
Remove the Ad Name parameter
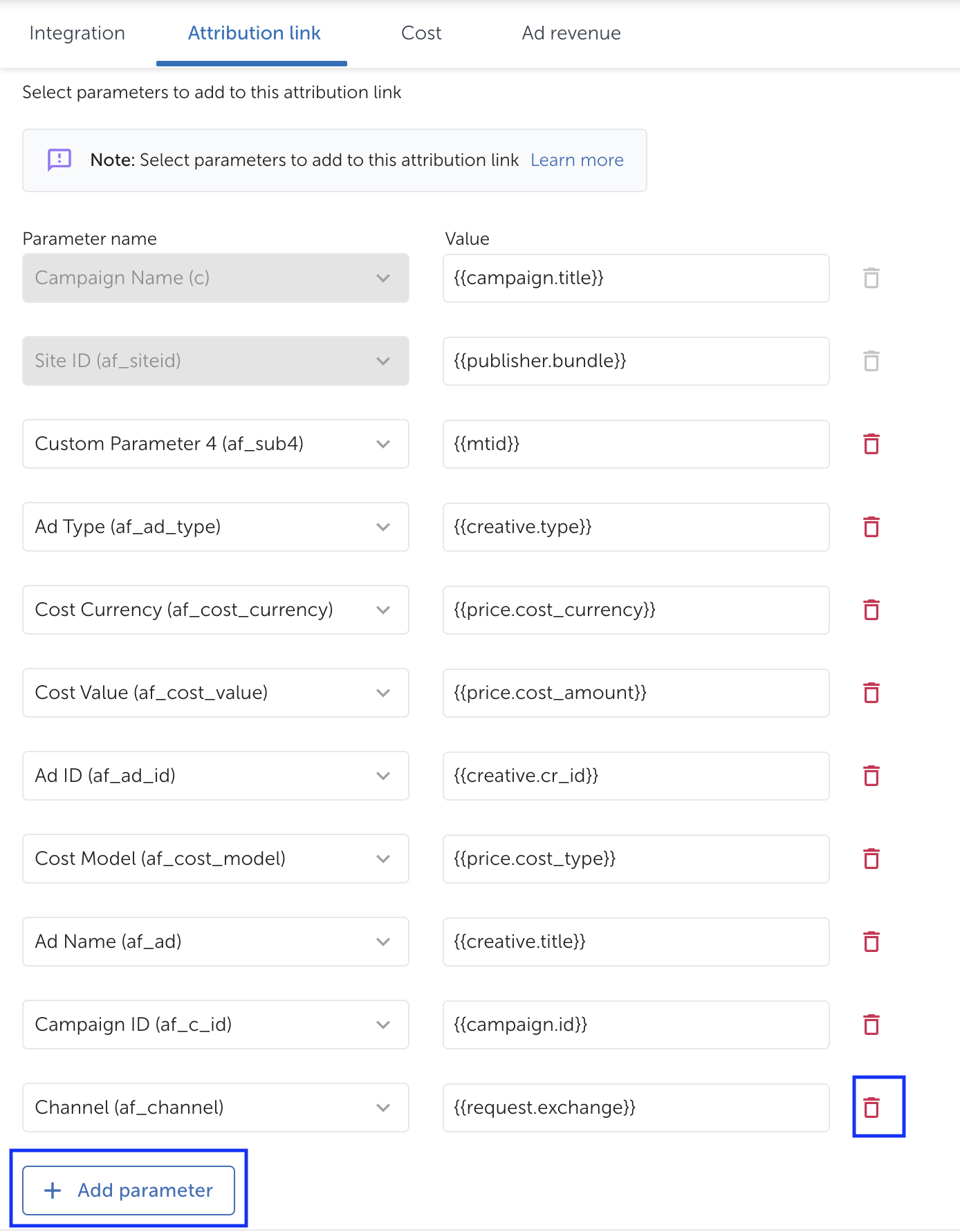point(871,942)
